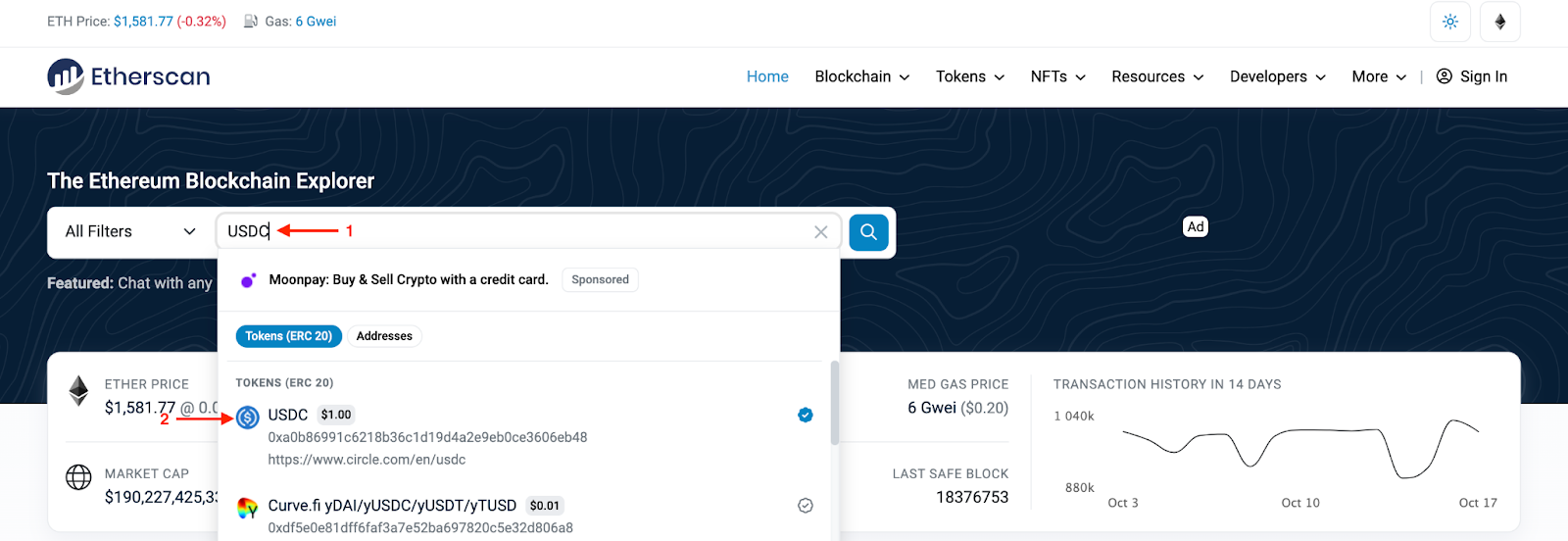Screen dimensions: 1568x541
Task: Click the blue magnifier search button
Action: click(868, 232)
